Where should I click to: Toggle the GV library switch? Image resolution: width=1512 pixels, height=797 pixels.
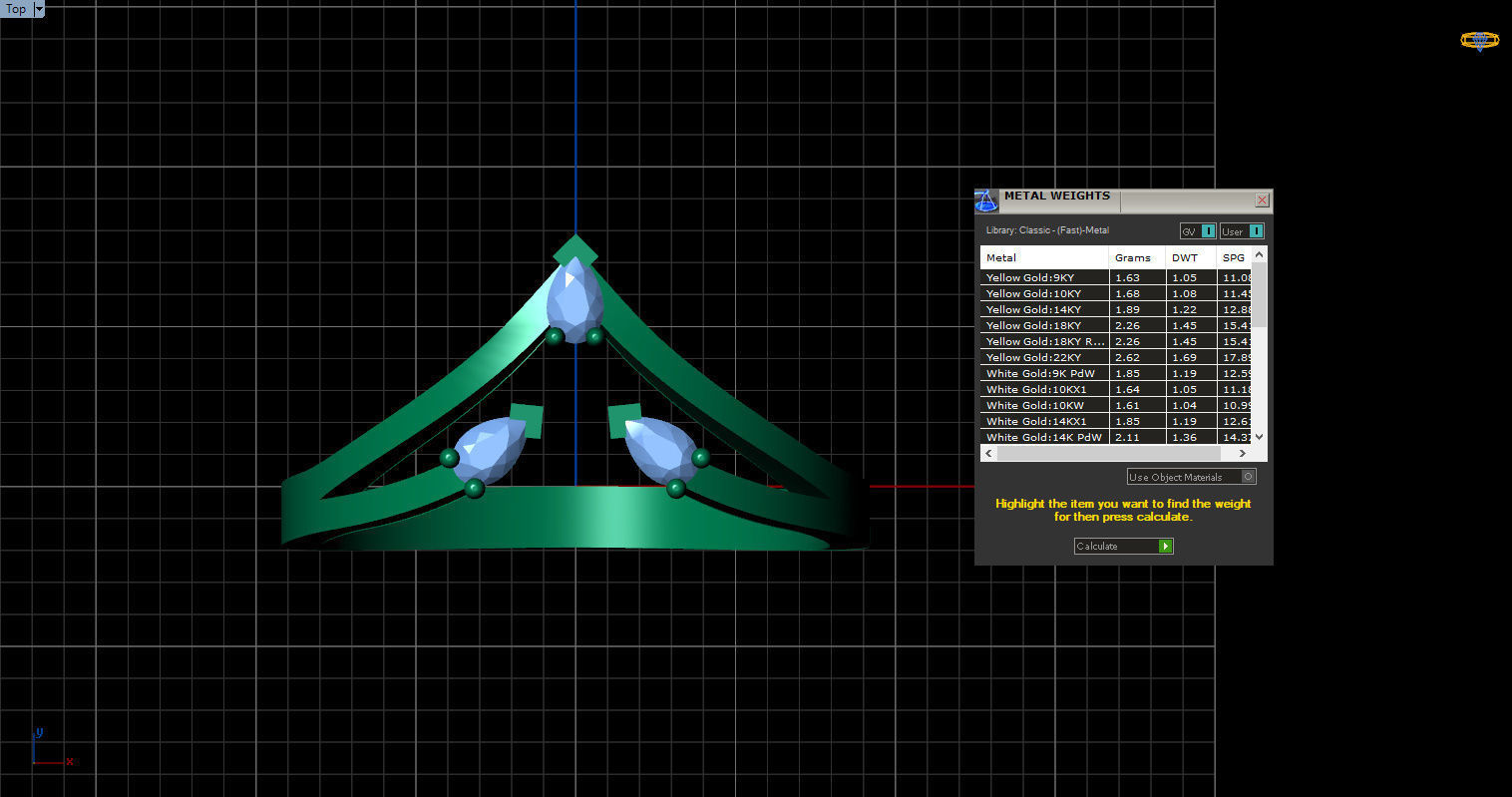tap(1198, 230)
